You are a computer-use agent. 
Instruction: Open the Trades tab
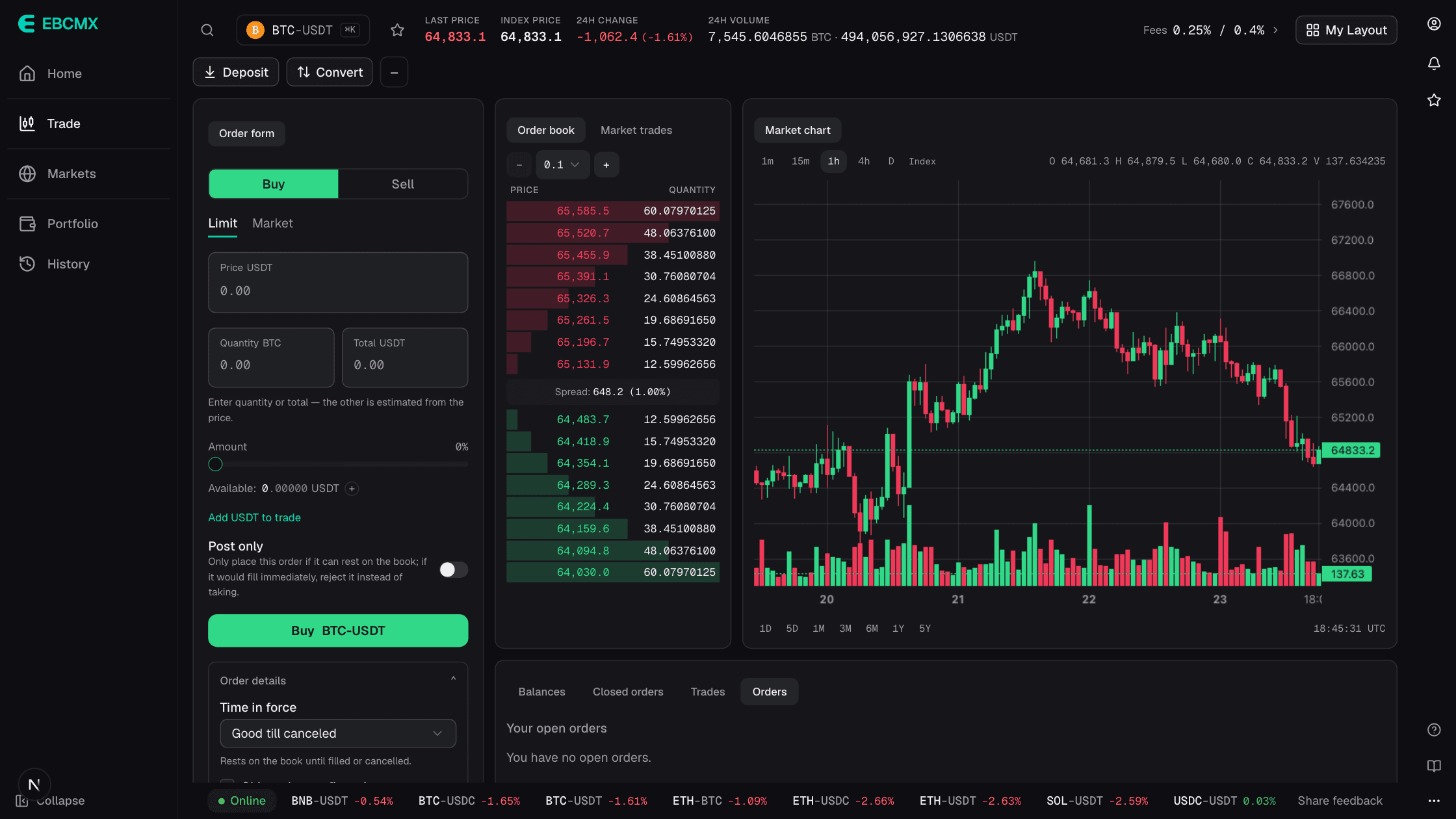[708, 692]
